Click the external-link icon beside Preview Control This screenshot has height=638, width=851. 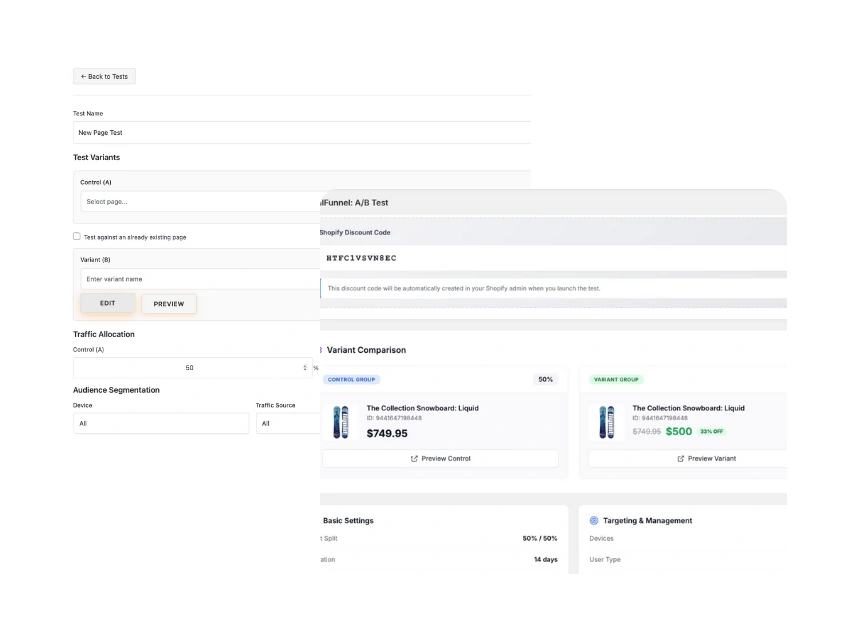[x=415, y=459]
